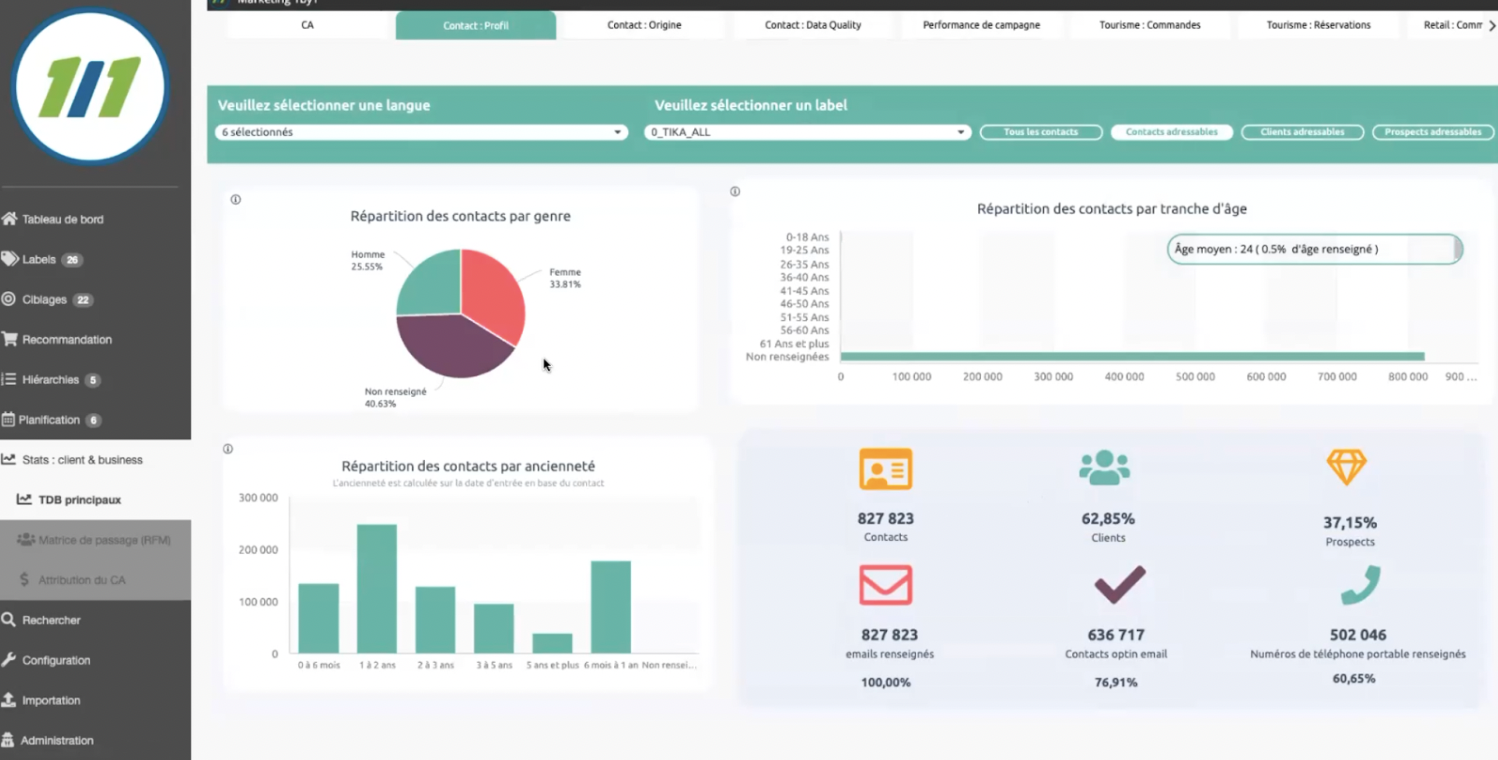Image resolution: width=1498 pixels, height=760 pixels.
Task: Click the orange diamond Prospects icon
Action: [1346, 467]
